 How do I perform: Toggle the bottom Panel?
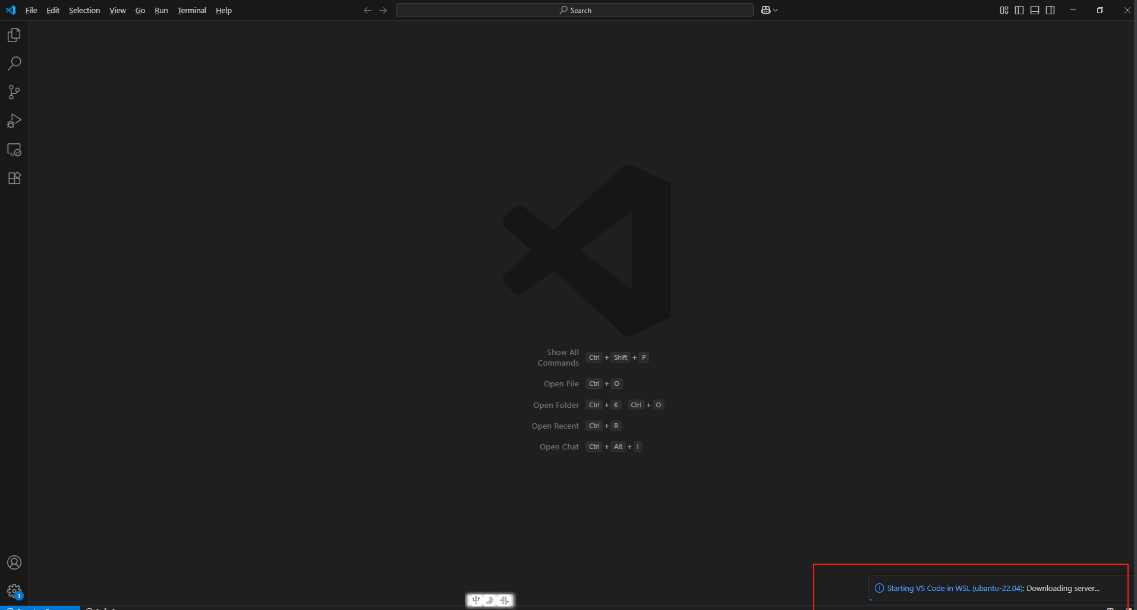click(1035, 10)
